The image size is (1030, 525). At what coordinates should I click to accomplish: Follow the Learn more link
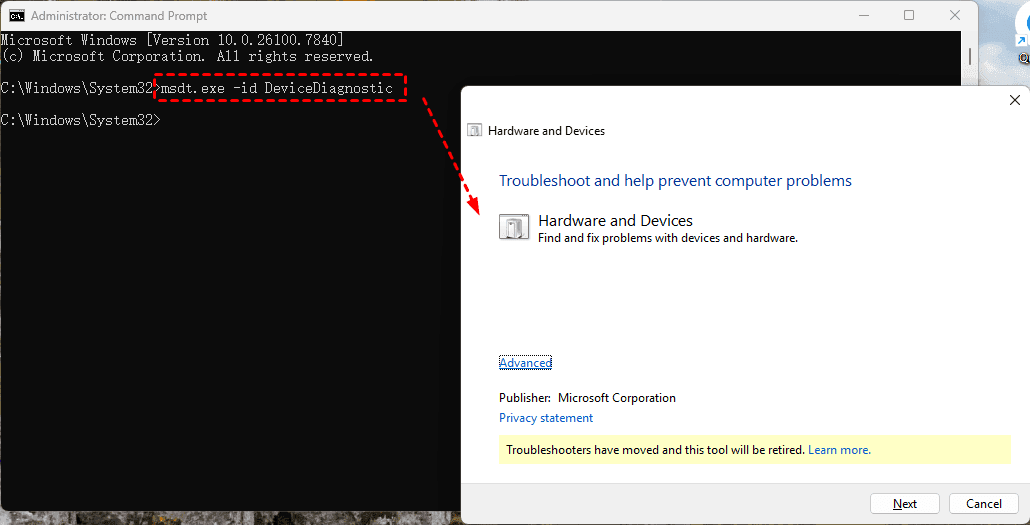[839, 450]
